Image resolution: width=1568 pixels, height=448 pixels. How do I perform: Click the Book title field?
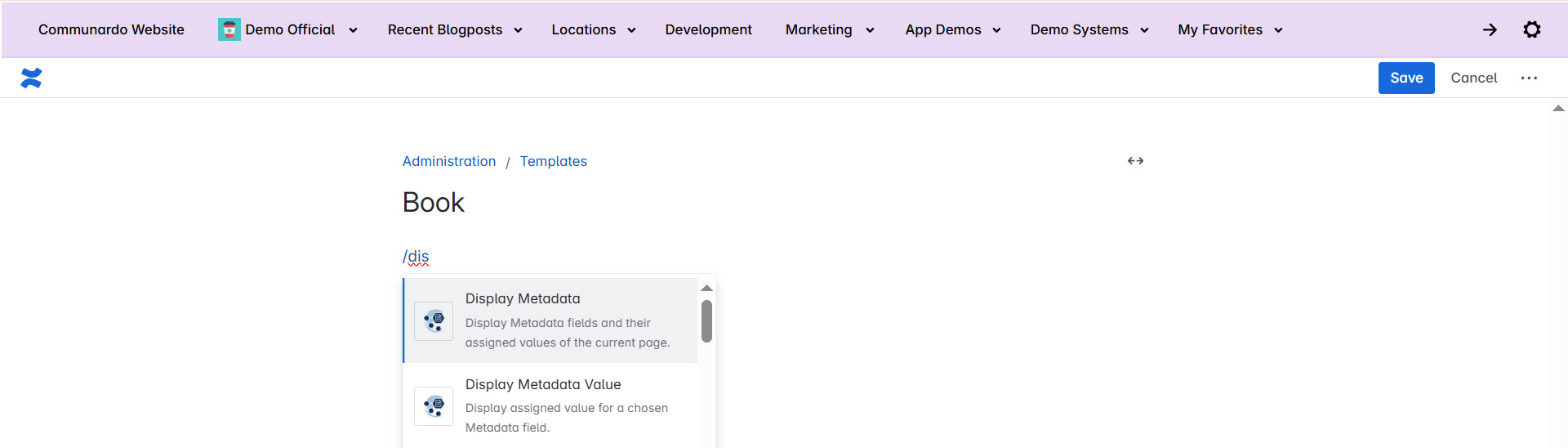click(x=433, y=203)
